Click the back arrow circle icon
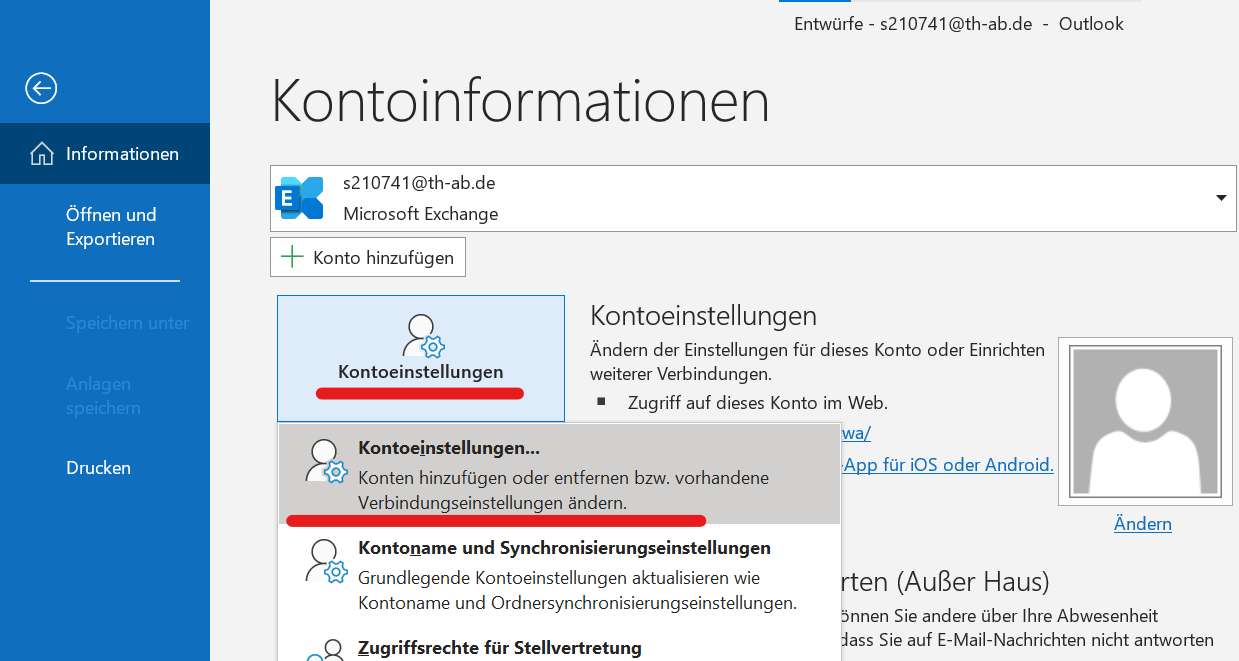1239x661 pixels. [41, 89]
